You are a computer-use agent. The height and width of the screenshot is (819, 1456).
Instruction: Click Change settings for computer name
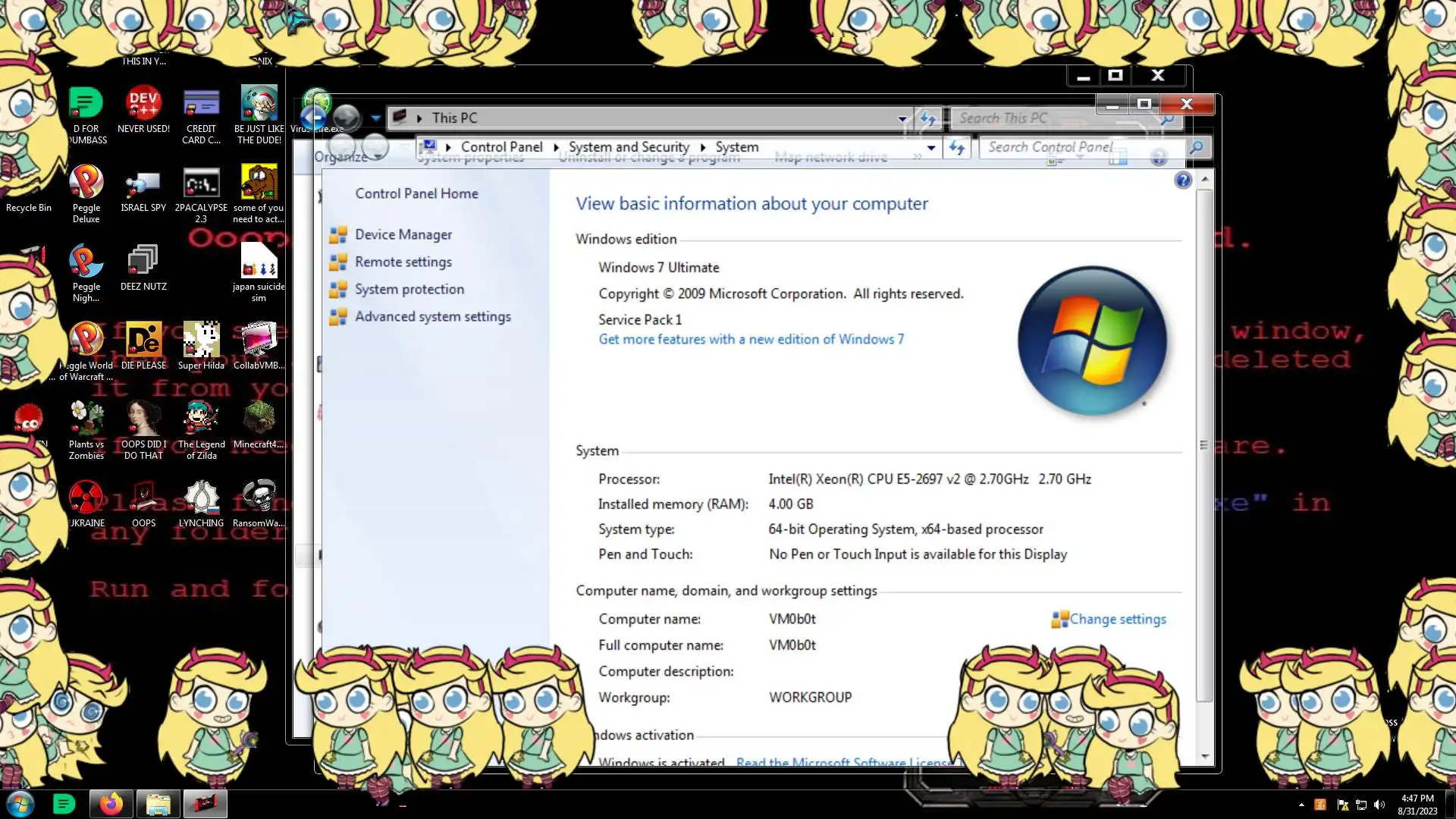tap(1117, 620)
